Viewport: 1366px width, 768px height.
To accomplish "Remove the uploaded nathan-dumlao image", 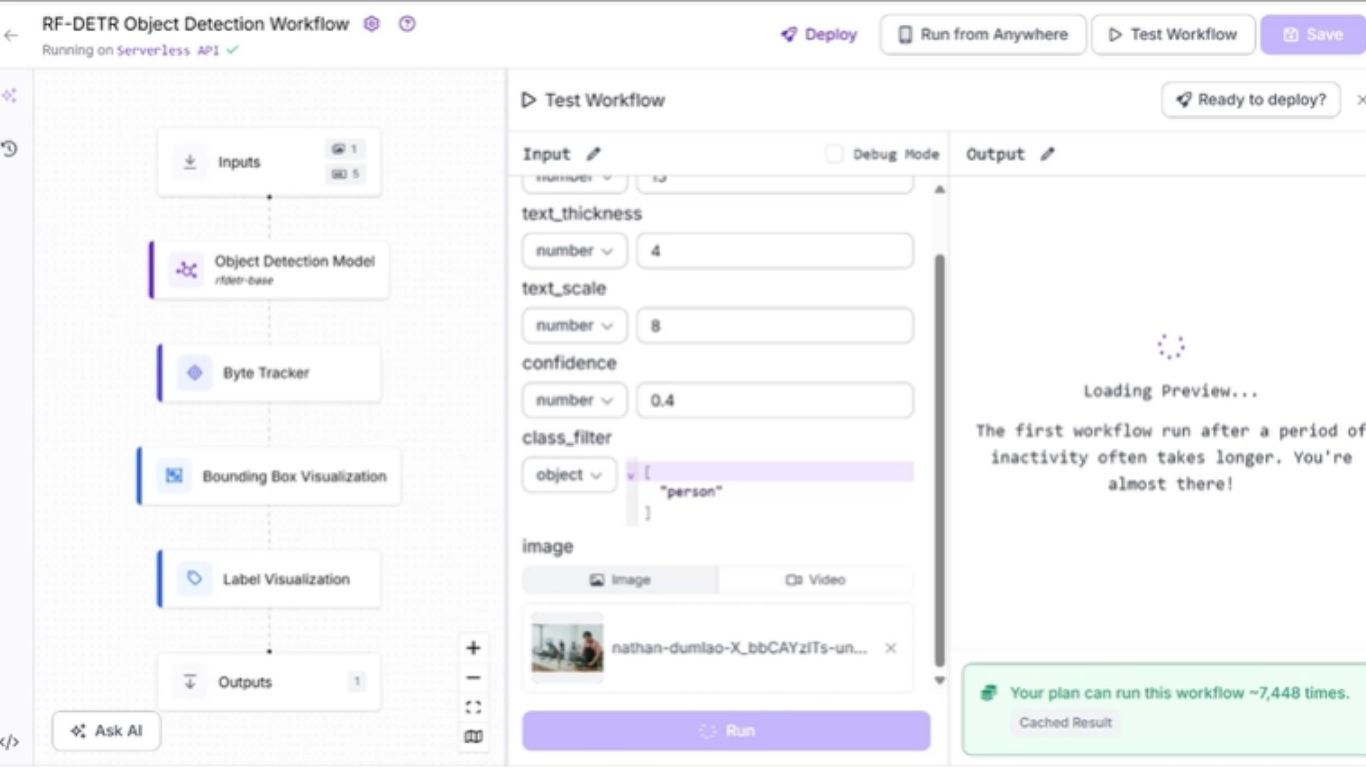I will [889, 648].
